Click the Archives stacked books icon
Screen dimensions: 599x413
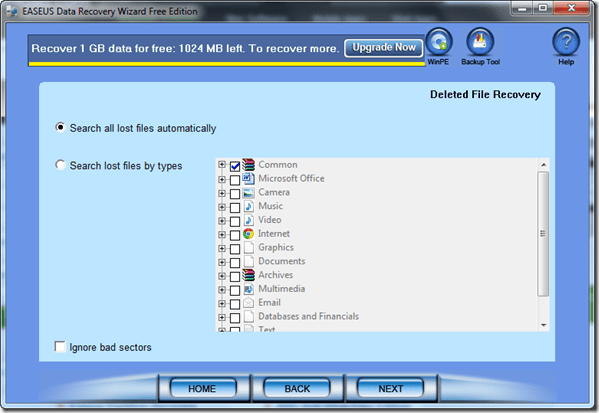click(x=248, y=275)
